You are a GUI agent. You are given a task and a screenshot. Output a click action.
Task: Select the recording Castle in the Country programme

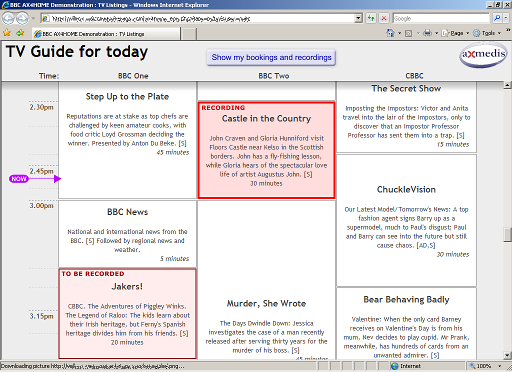266,150
